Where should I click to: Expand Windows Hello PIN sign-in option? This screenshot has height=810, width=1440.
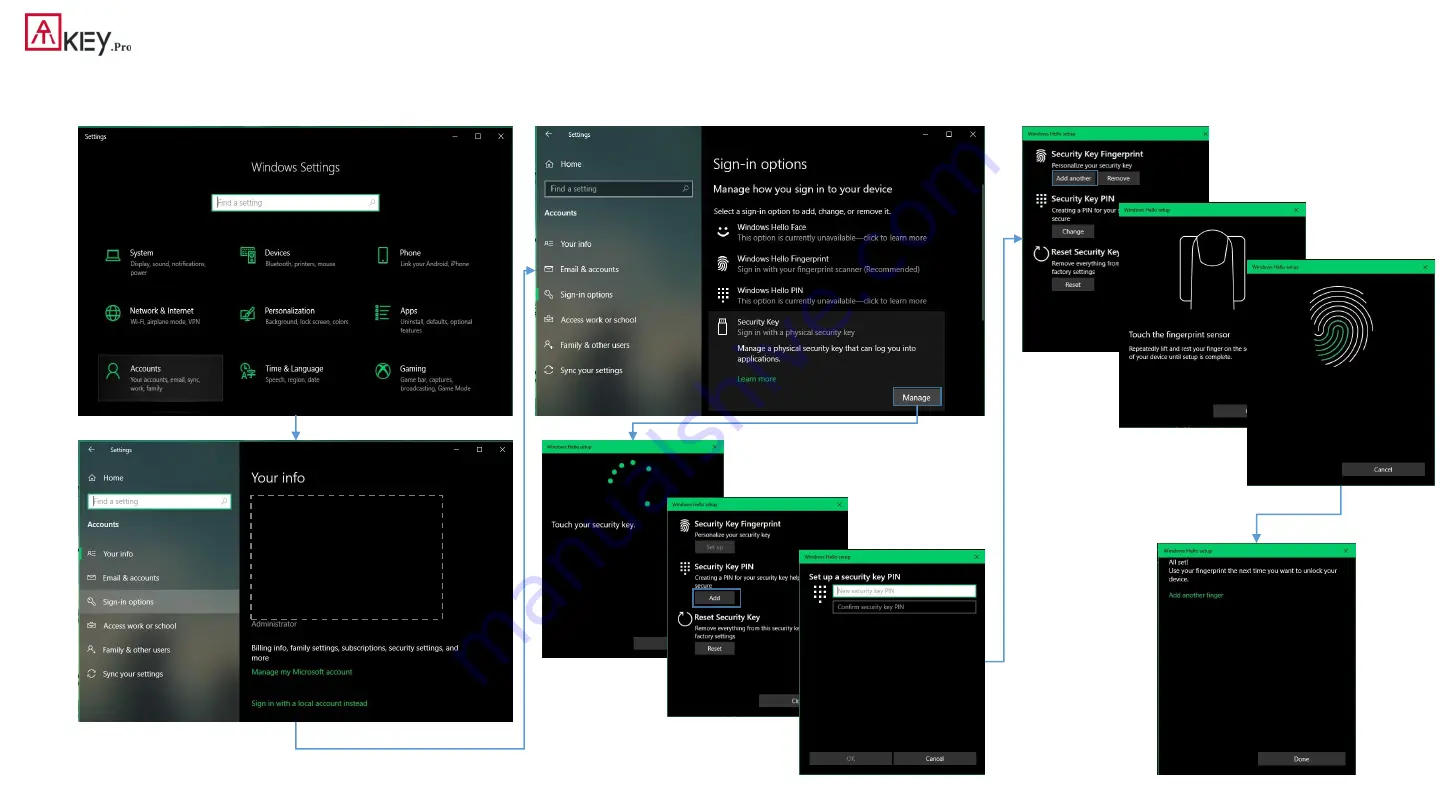coord(826,295)
